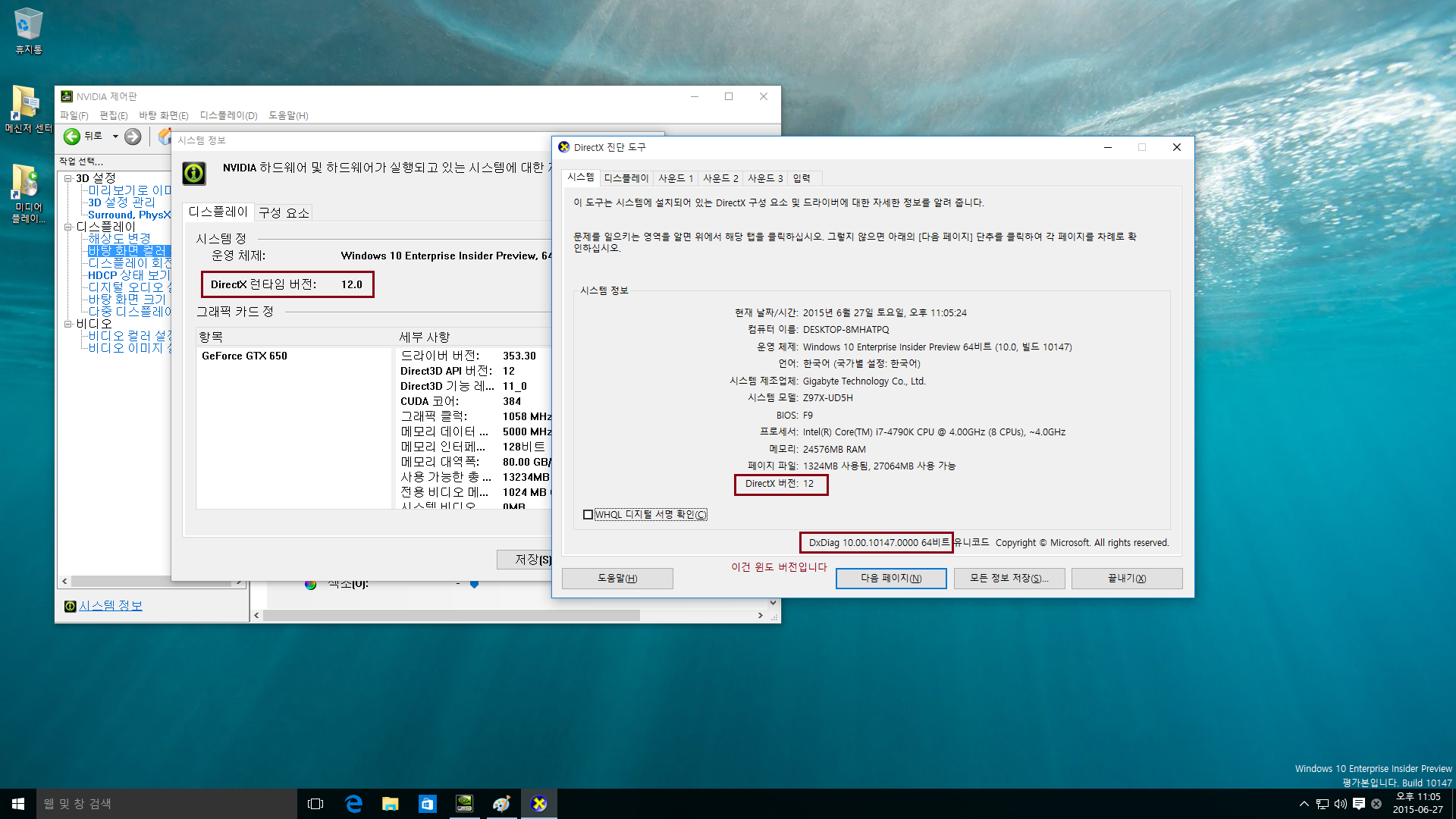Click the 모든 정보 저장(S) button
Viewport: 1456px width, 819px height.
[1009, 579]
